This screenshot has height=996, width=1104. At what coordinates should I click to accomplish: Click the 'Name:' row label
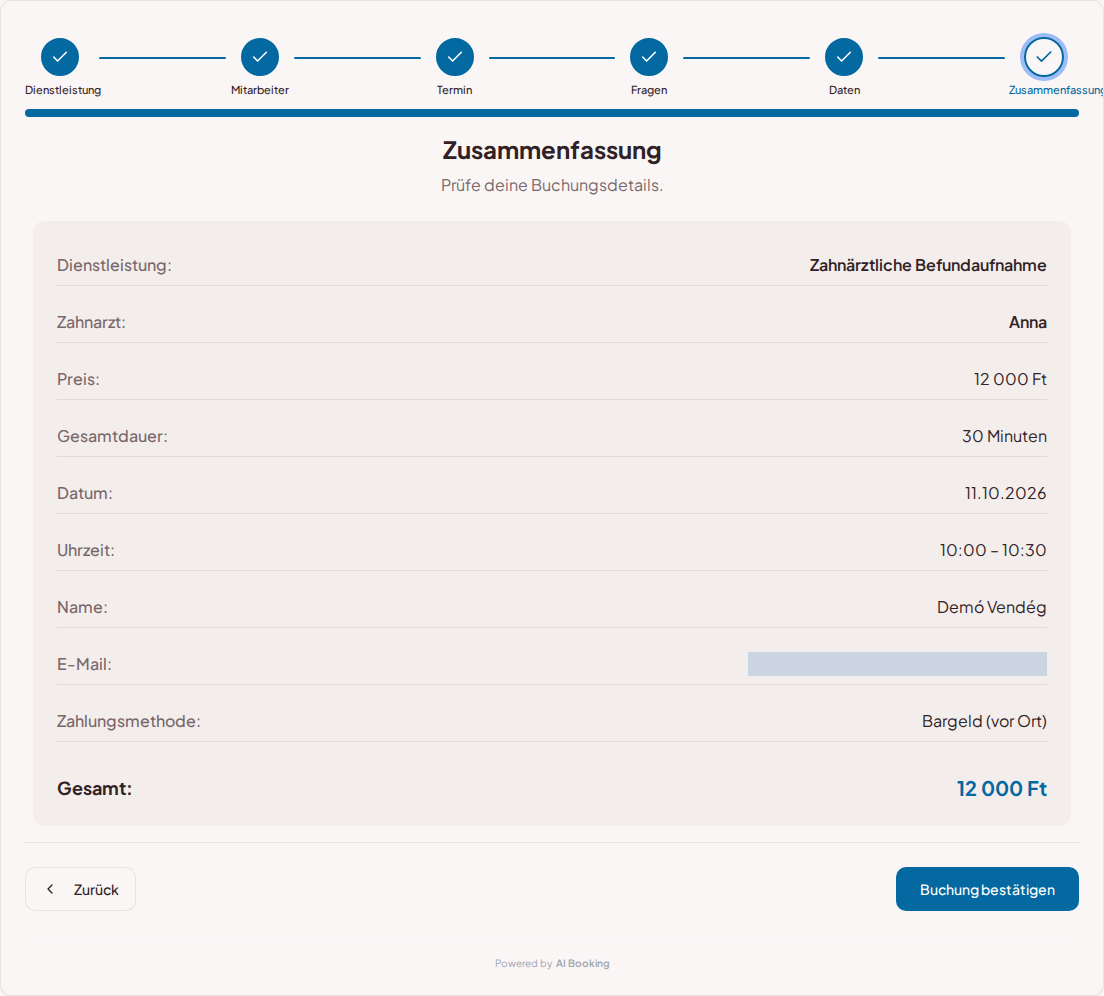coord(82,607)
